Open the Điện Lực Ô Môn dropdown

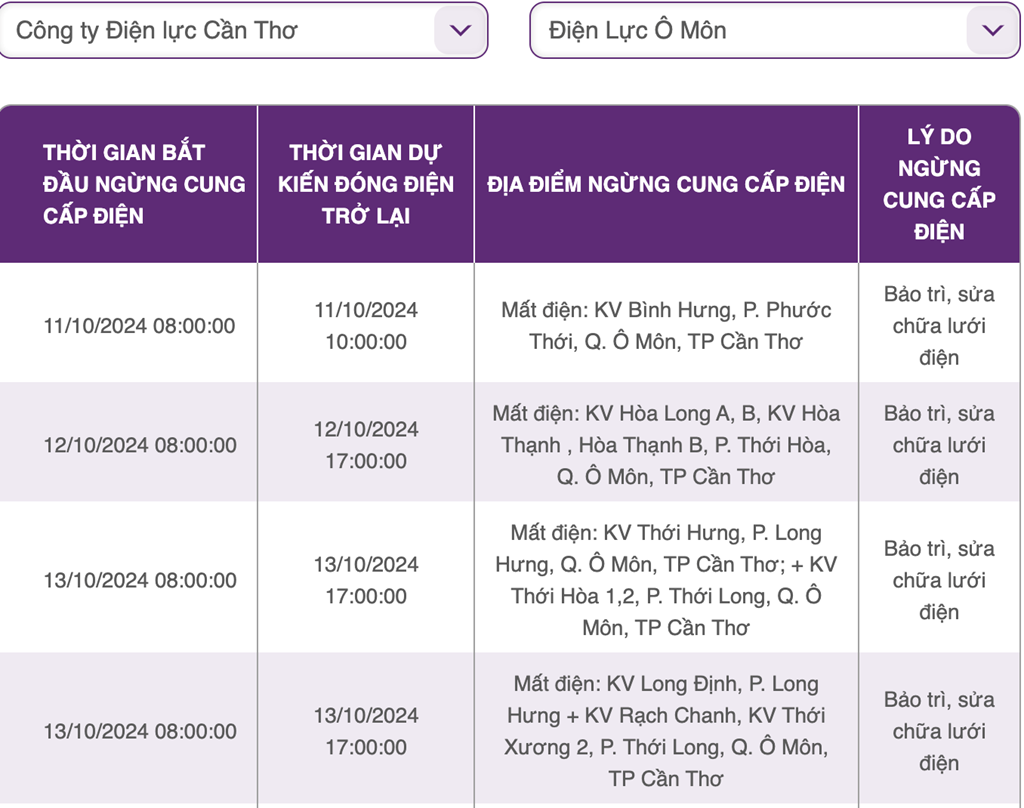click(775, 30)
